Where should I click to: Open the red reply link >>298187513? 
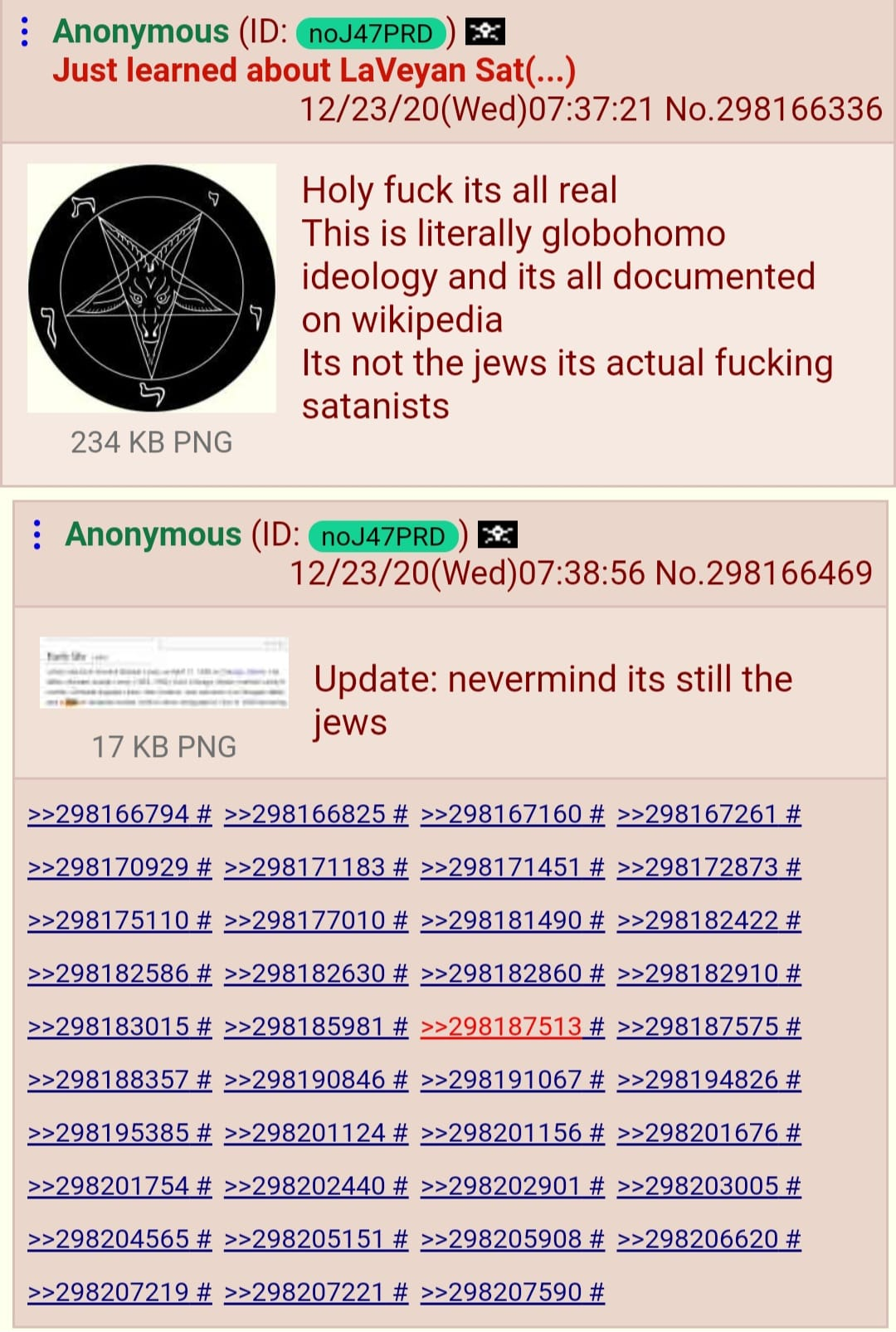pyautogui.click(x=501, y=1027)
